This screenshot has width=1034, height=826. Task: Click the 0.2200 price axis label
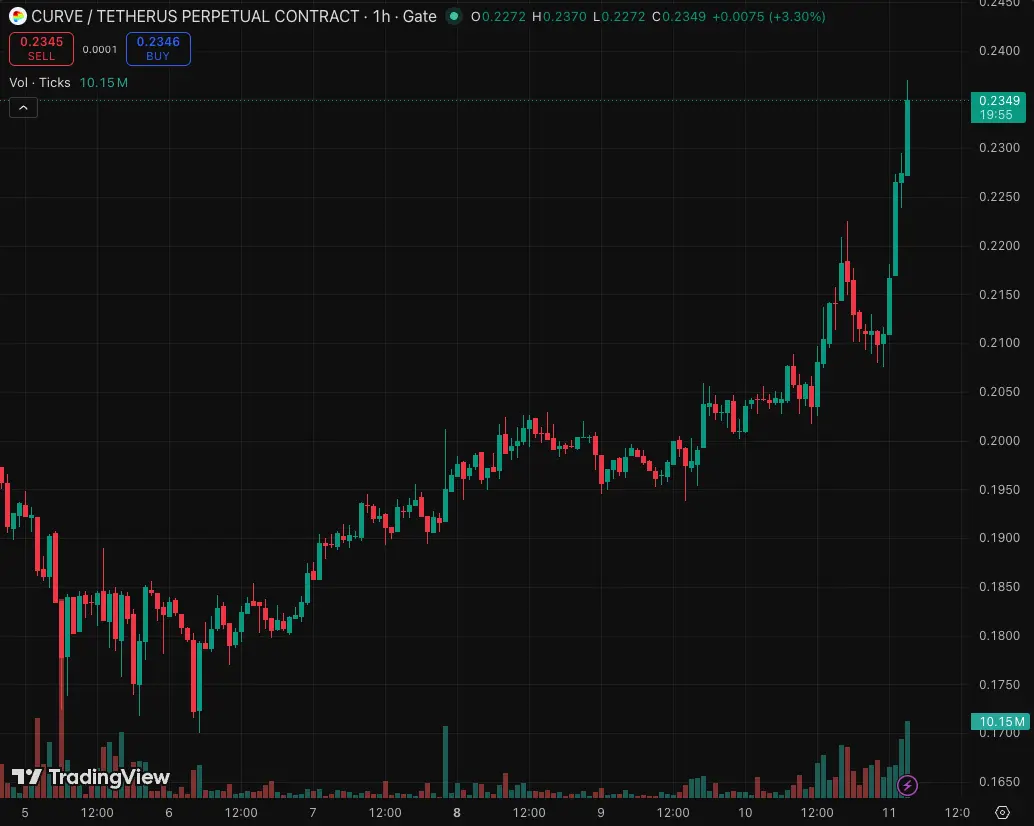tap(999, 245)
